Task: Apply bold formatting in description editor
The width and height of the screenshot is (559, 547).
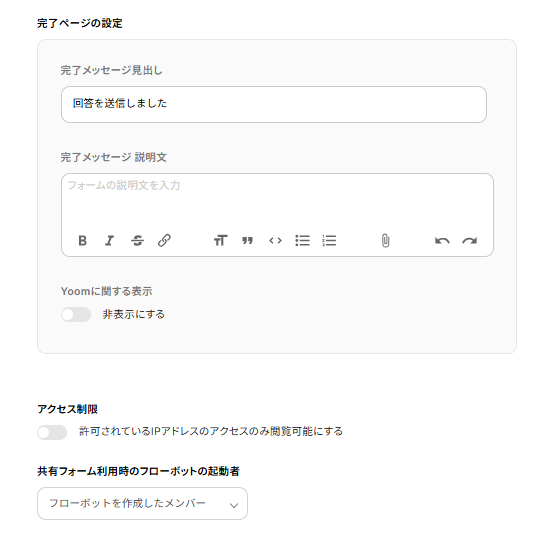Action: coord(82,241)
